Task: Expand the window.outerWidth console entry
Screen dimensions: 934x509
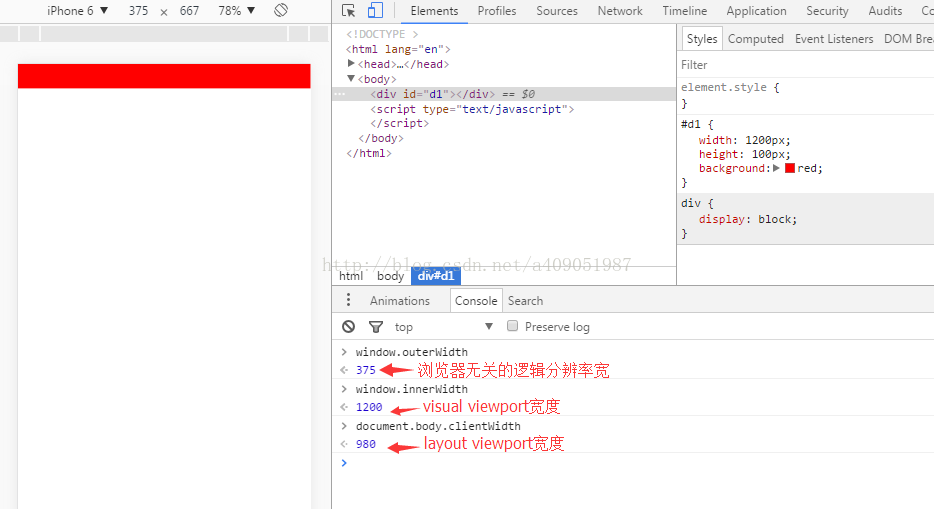Action: point(344,352)
